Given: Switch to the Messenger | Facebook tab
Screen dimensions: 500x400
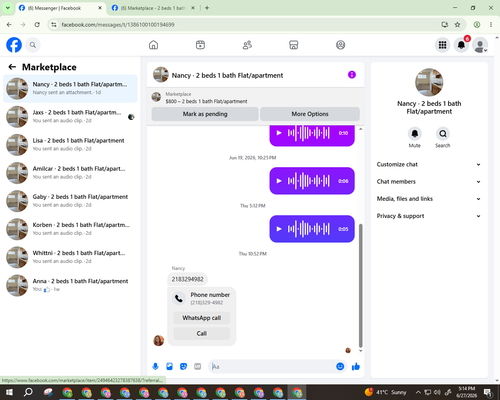Looking at the screenshot, I should click(x=60, y=8).
